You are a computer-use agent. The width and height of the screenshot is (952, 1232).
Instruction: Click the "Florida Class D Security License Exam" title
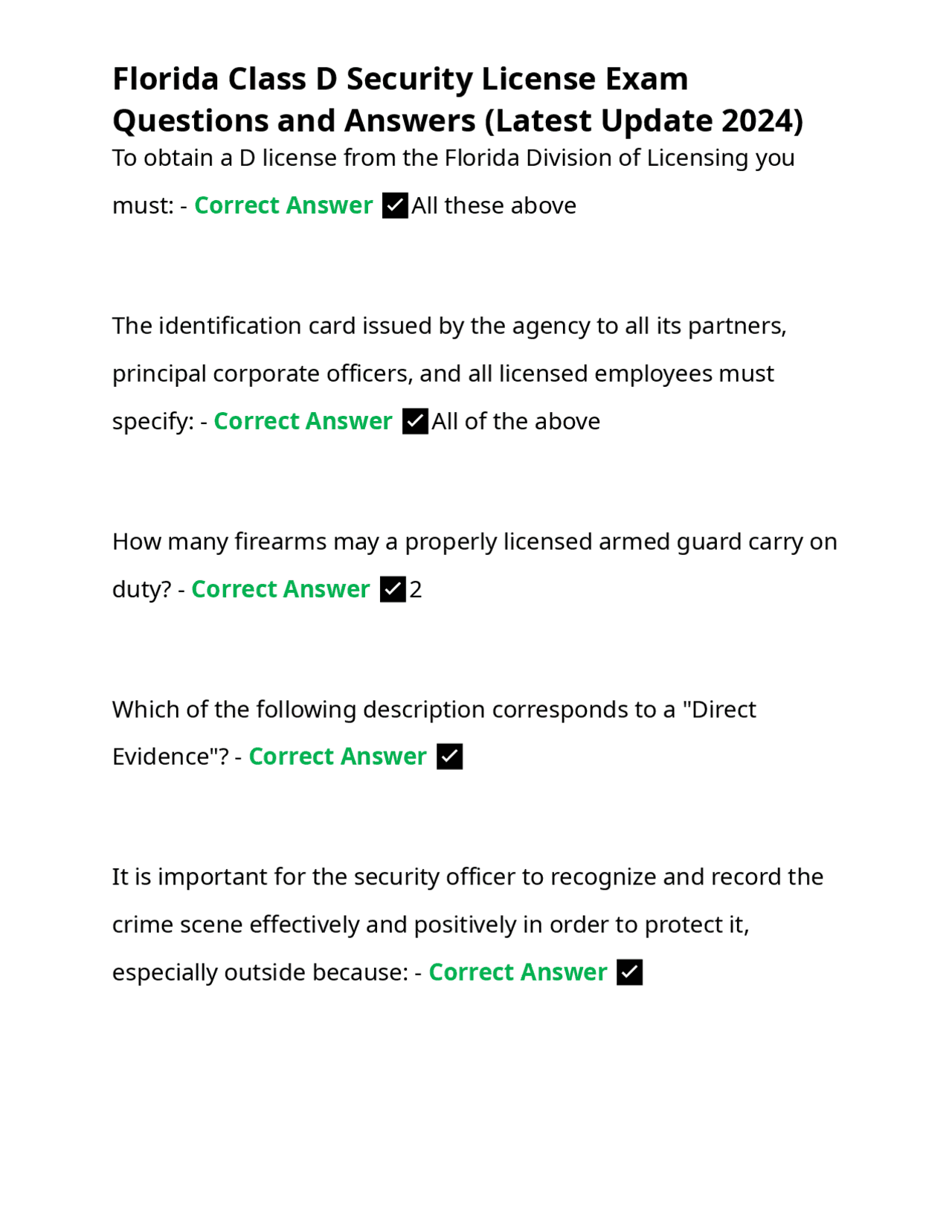[400, 79]
